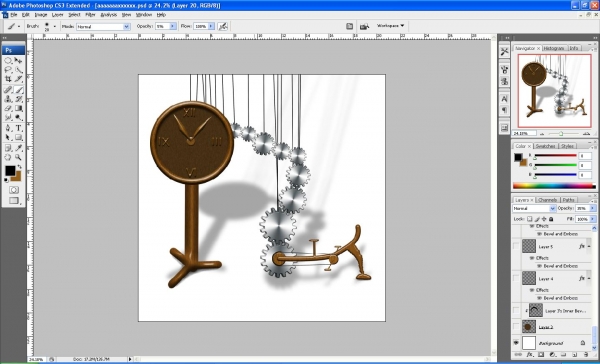Open the Workspace menu button
This screenshot has height=364, width=600.
[390, 26]
